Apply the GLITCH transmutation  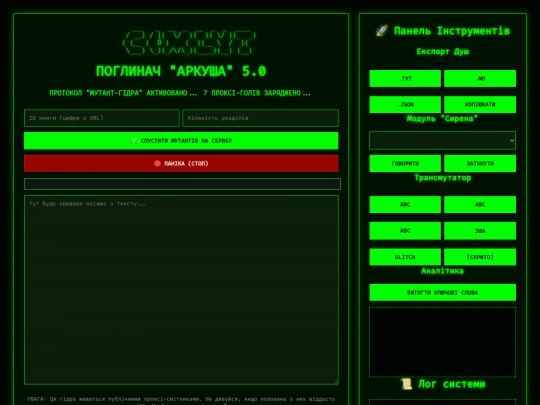tap(405, 257)
